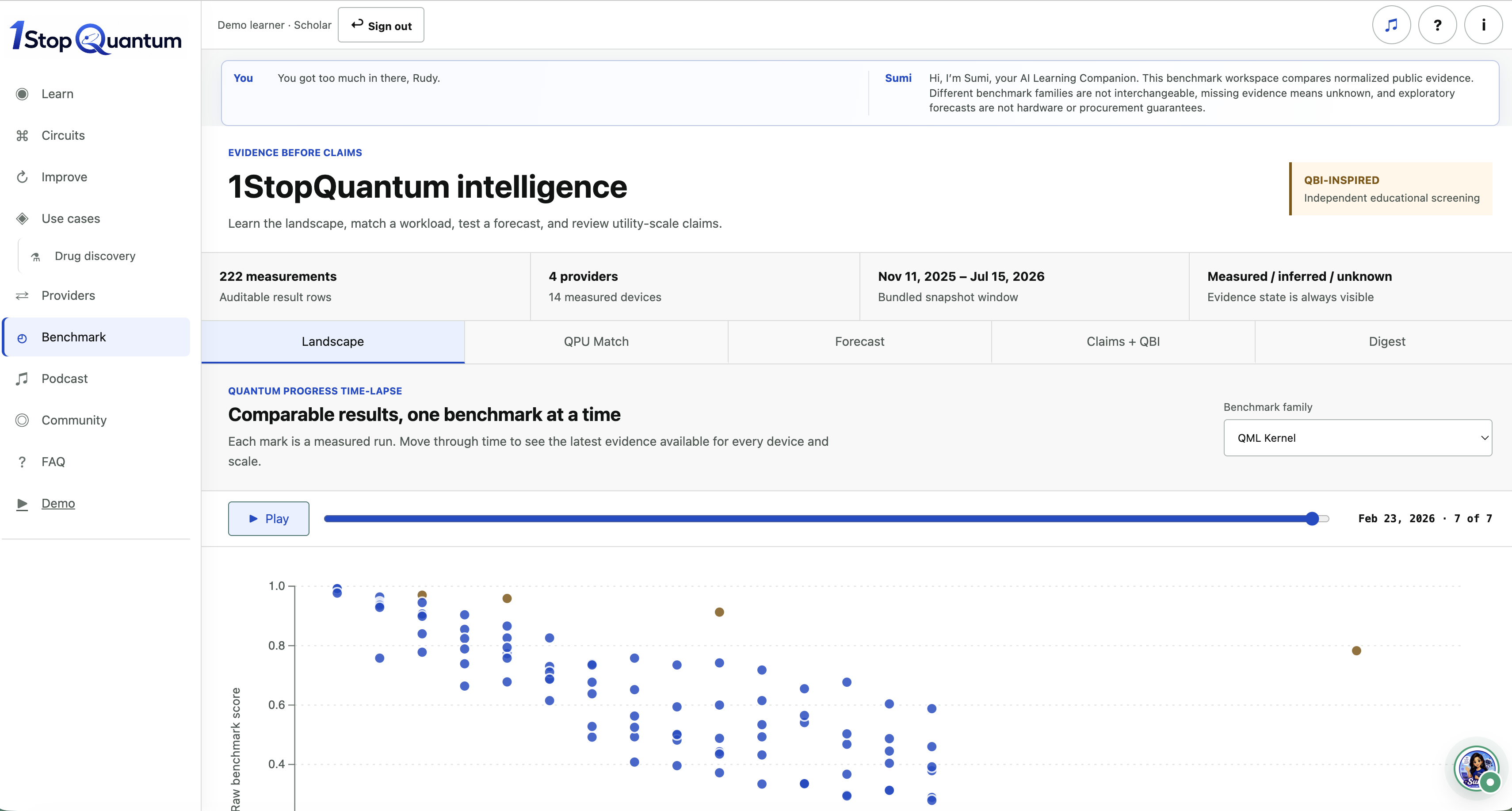Open the Podcast page
The height and width of the screenshot is (811, 1512).
tap(96, 379)
